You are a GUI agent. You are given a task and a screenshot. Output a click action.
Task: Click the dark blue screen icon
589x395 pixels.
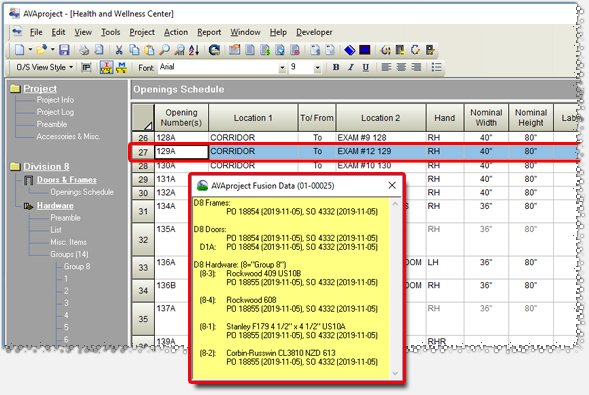pyautogui.click(x=365, y=50)
